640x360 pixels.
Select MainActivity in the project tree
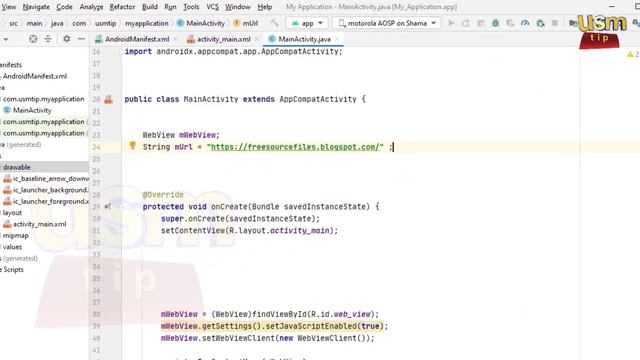click(x=28, y=110)
